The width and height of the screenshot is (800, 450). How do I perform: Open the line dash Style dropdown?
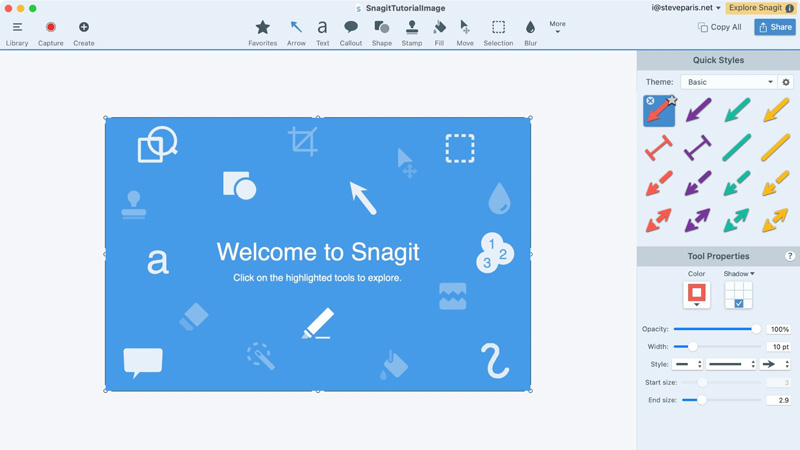click(x=731, y=364)
